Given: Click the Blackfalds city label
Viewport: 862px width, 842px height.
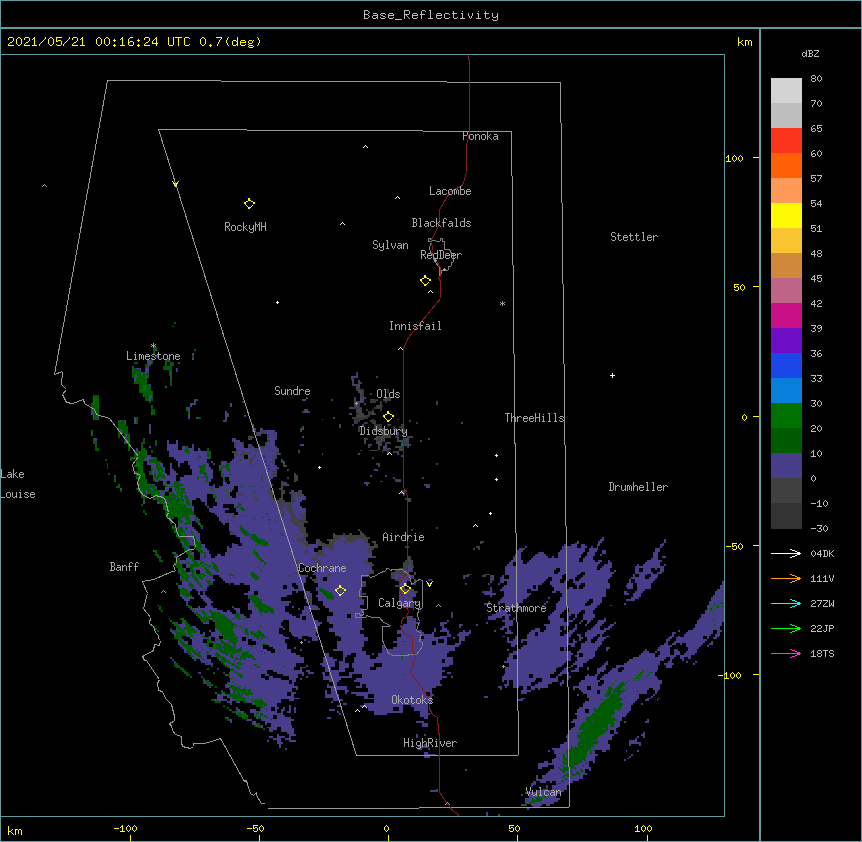Looking at the screenshot, I should (x=441, y=223).
